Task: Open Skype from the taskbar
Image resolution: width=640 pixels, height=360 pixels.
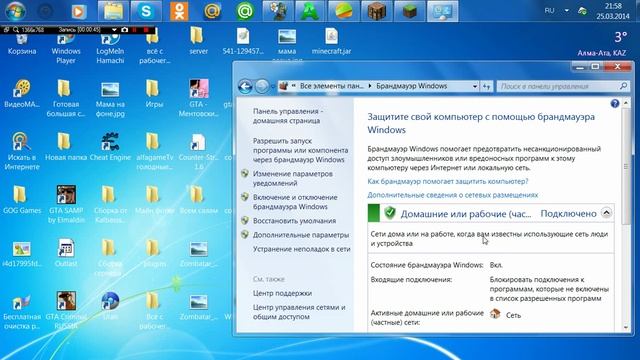Action: tap(146, 11)
